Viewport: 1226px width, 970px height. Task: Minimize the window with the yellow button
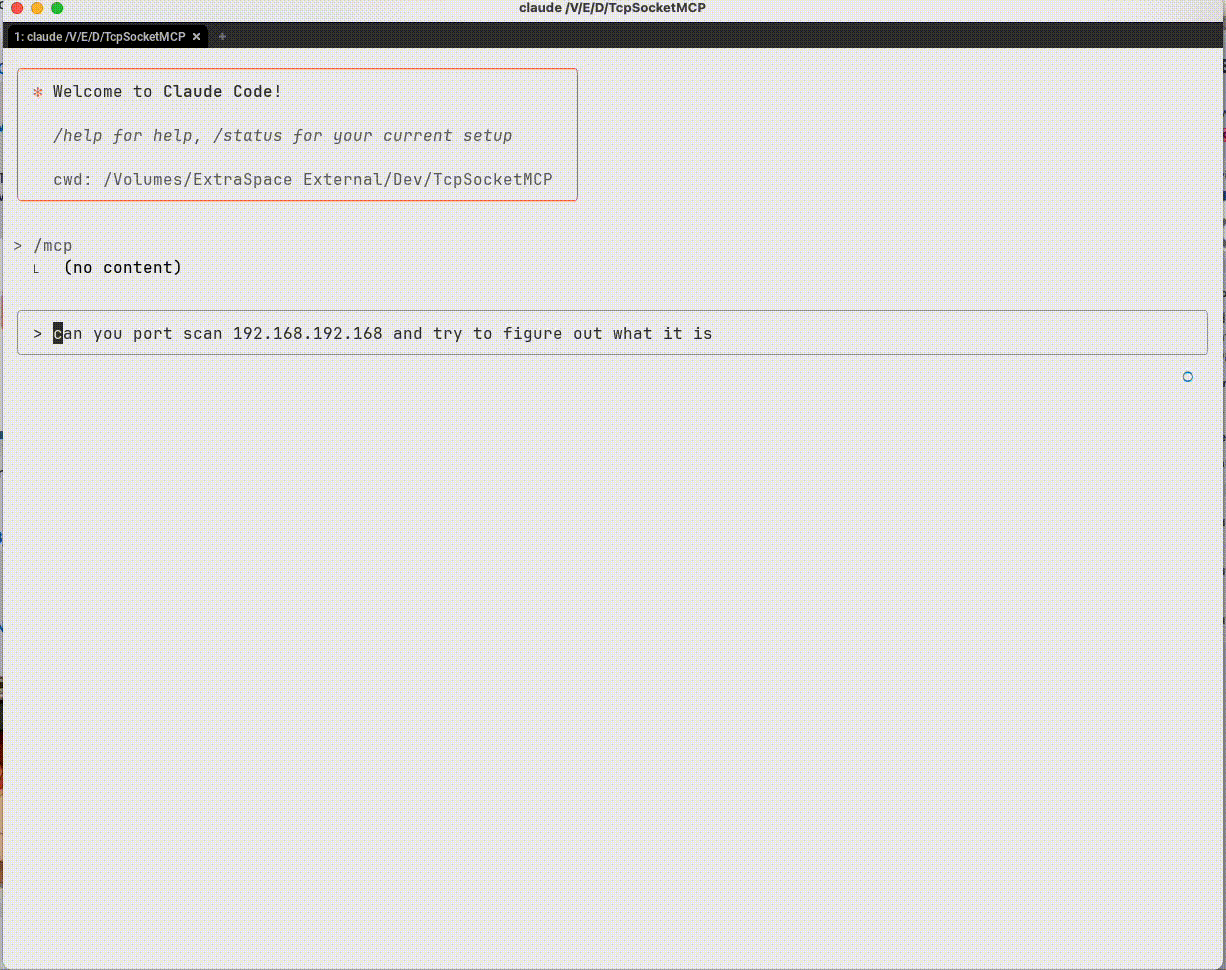pyautogui.click(x=37, y=8)
